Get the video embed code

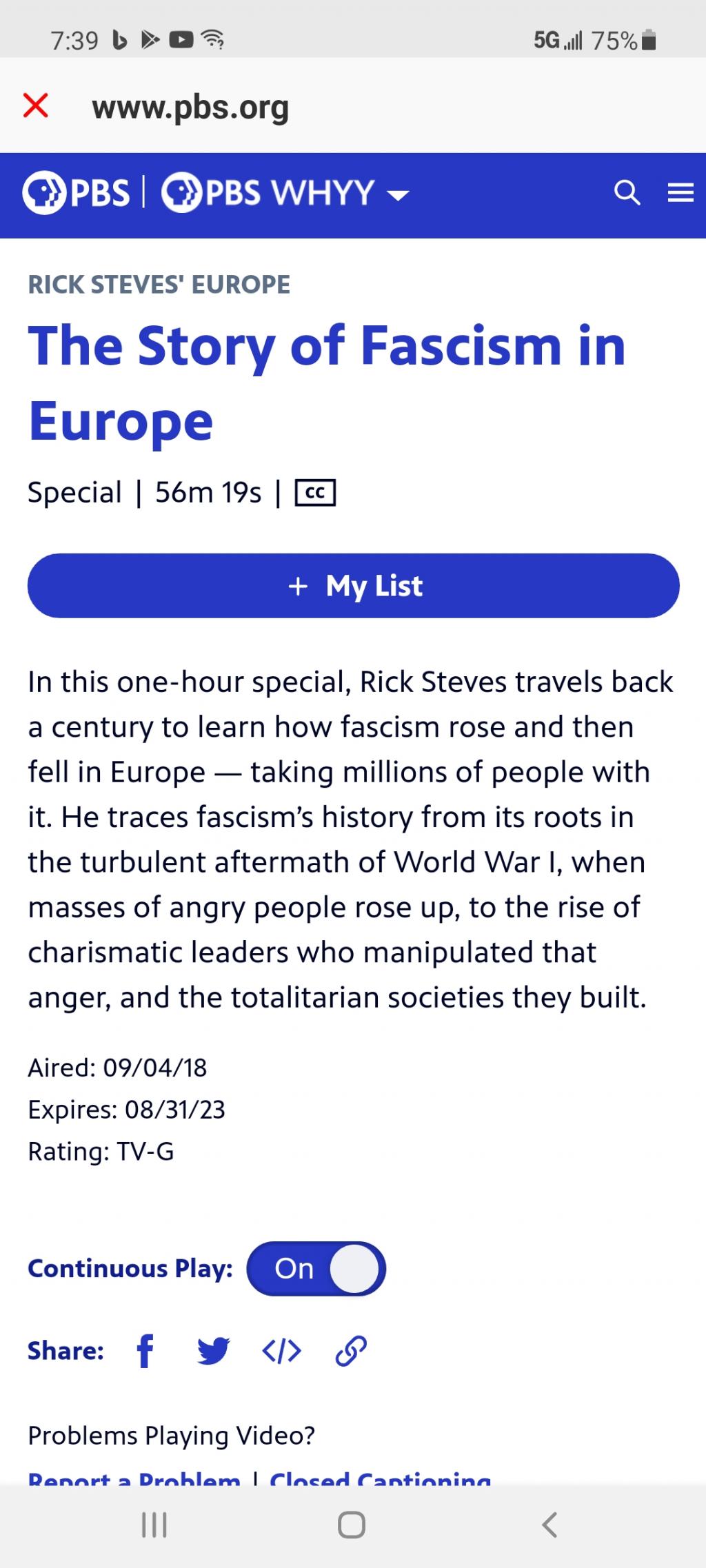[x=282, y=1350]
